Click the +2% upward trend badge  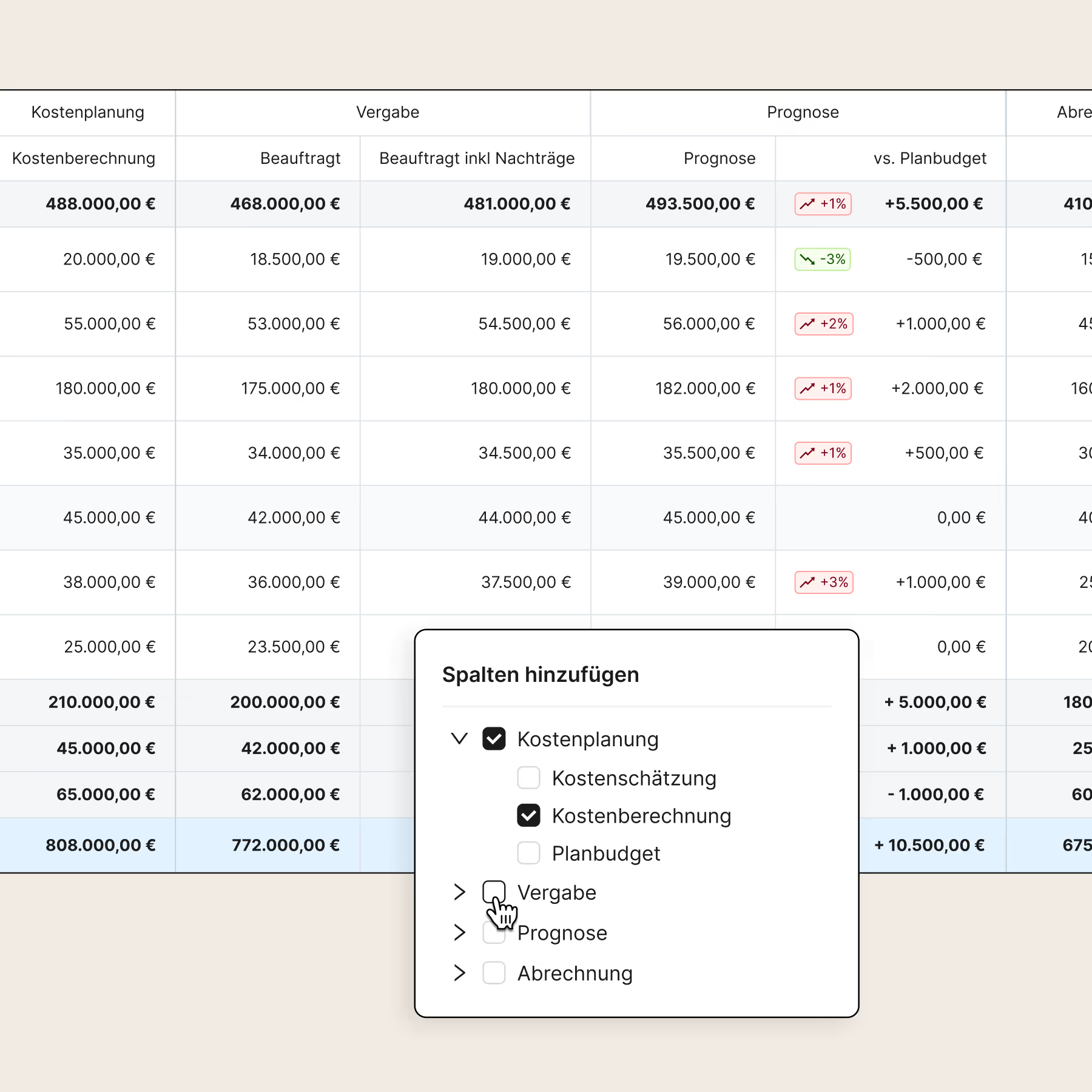(824, 324)
